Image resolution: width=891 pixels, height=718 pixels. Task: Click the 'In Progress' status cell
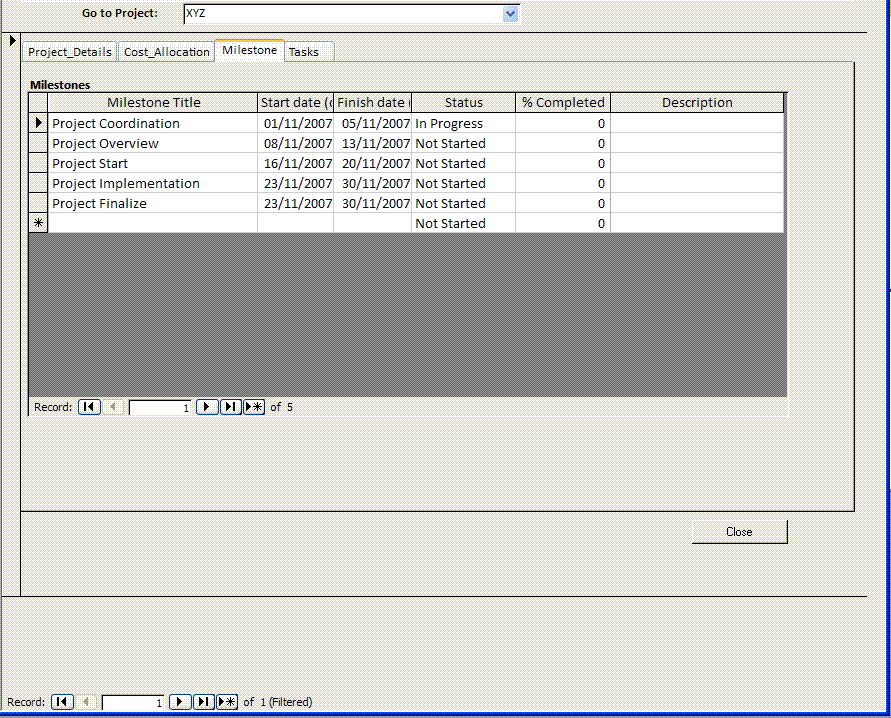pos(464,123)
